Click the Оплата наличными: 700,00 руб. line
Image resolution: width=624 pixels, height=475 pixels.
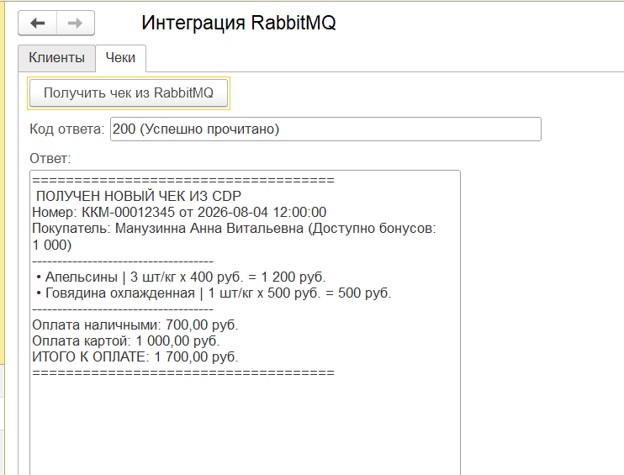point(135,325)
